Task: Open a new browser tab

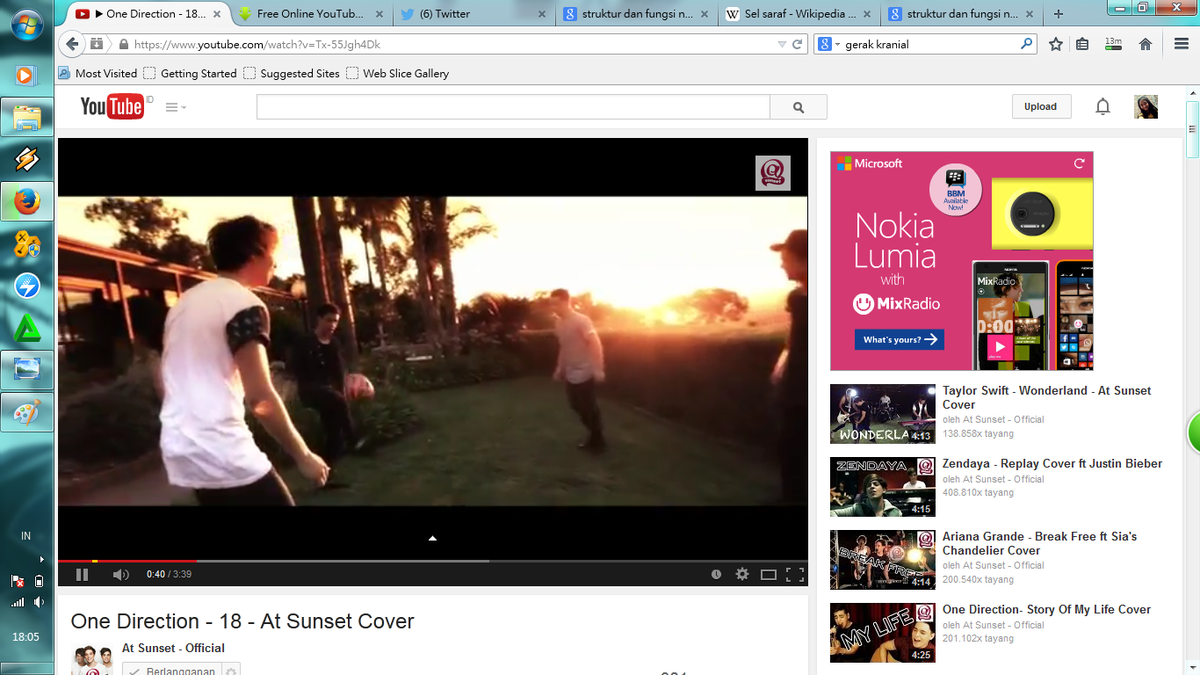Action: click(1058, 14)
